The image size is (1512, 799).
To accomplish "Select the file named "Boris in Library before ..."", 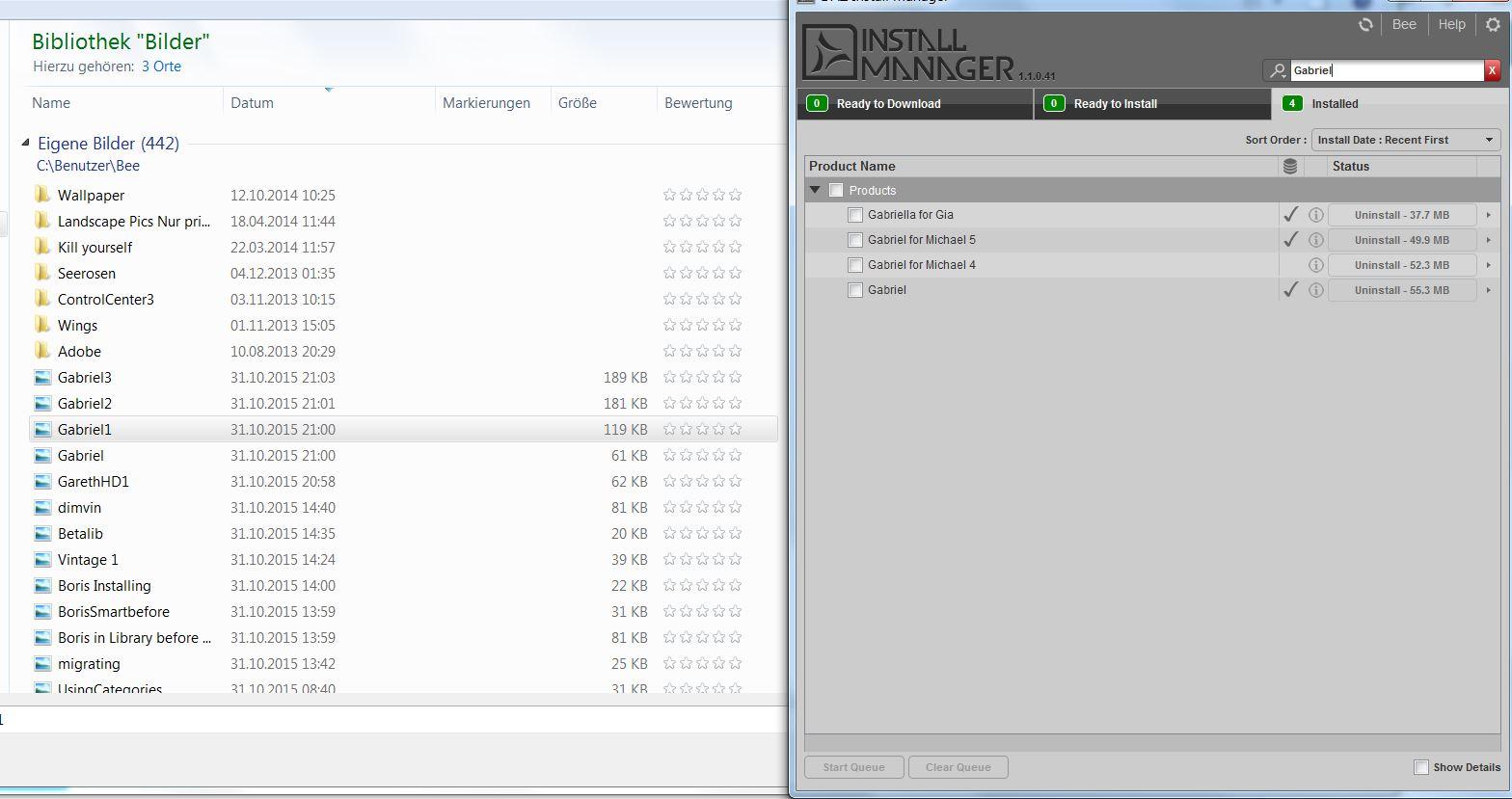I will point(134,638).
